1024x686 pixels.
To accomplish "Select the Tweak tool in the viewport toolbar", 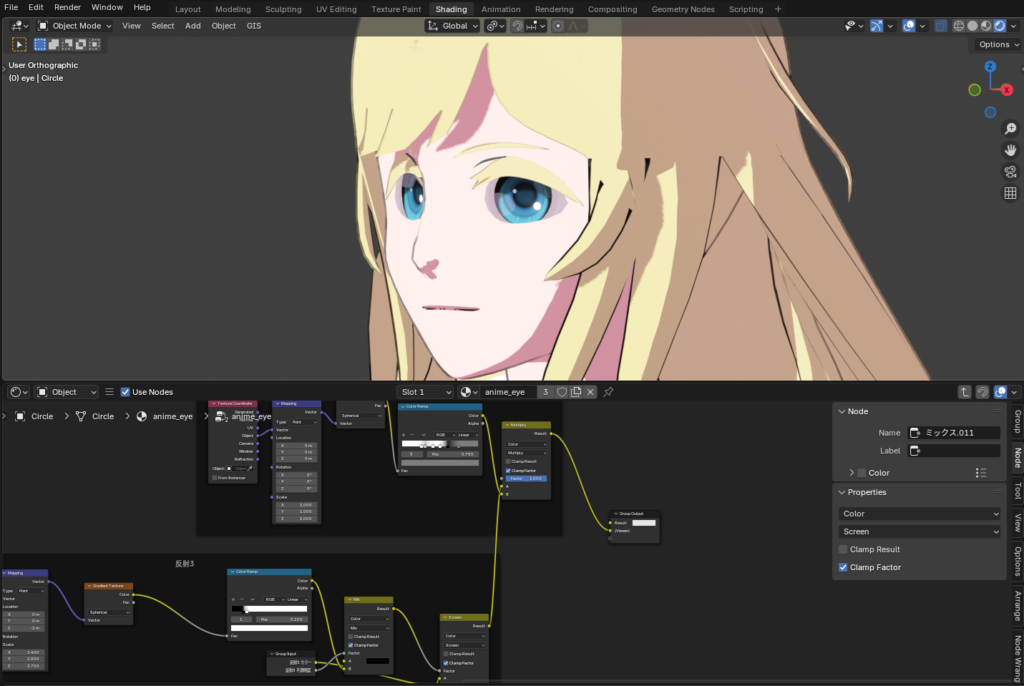I will pyautogui.click(x=19, y=44).
